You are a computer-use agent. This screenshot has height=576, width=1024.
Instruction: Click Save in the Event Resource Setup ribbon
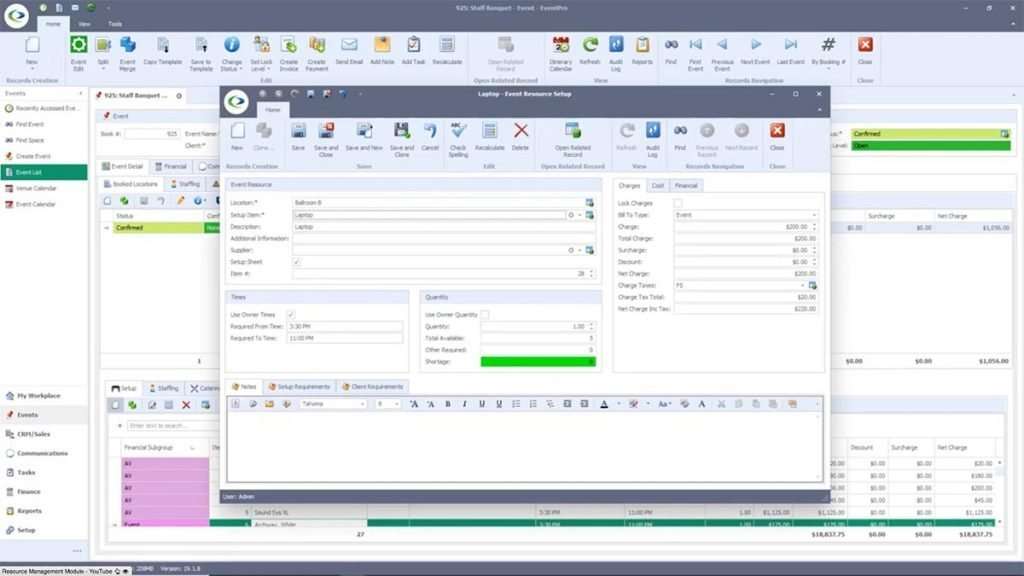point(298,136)
